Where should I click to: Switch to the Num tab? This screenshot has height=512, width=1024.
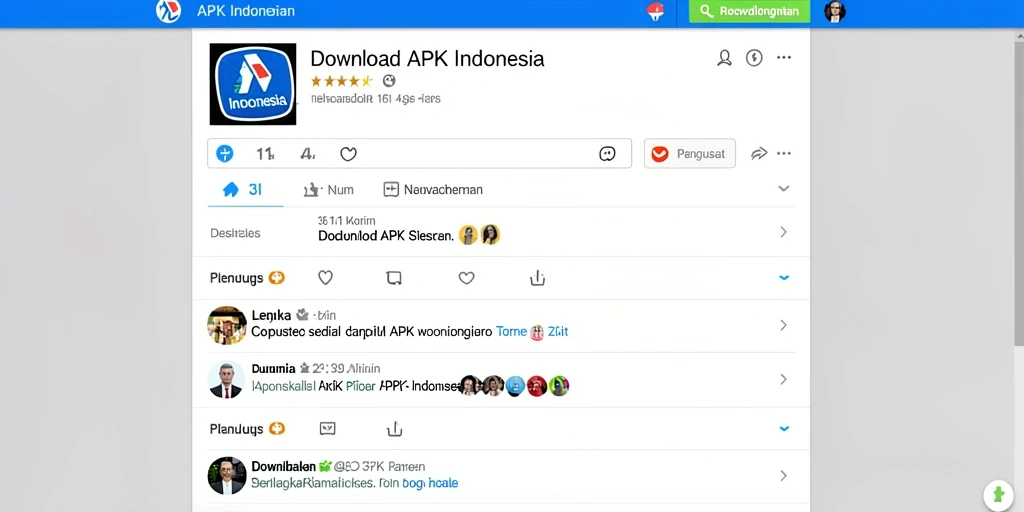pyautogui.click(x=328, y=190)
